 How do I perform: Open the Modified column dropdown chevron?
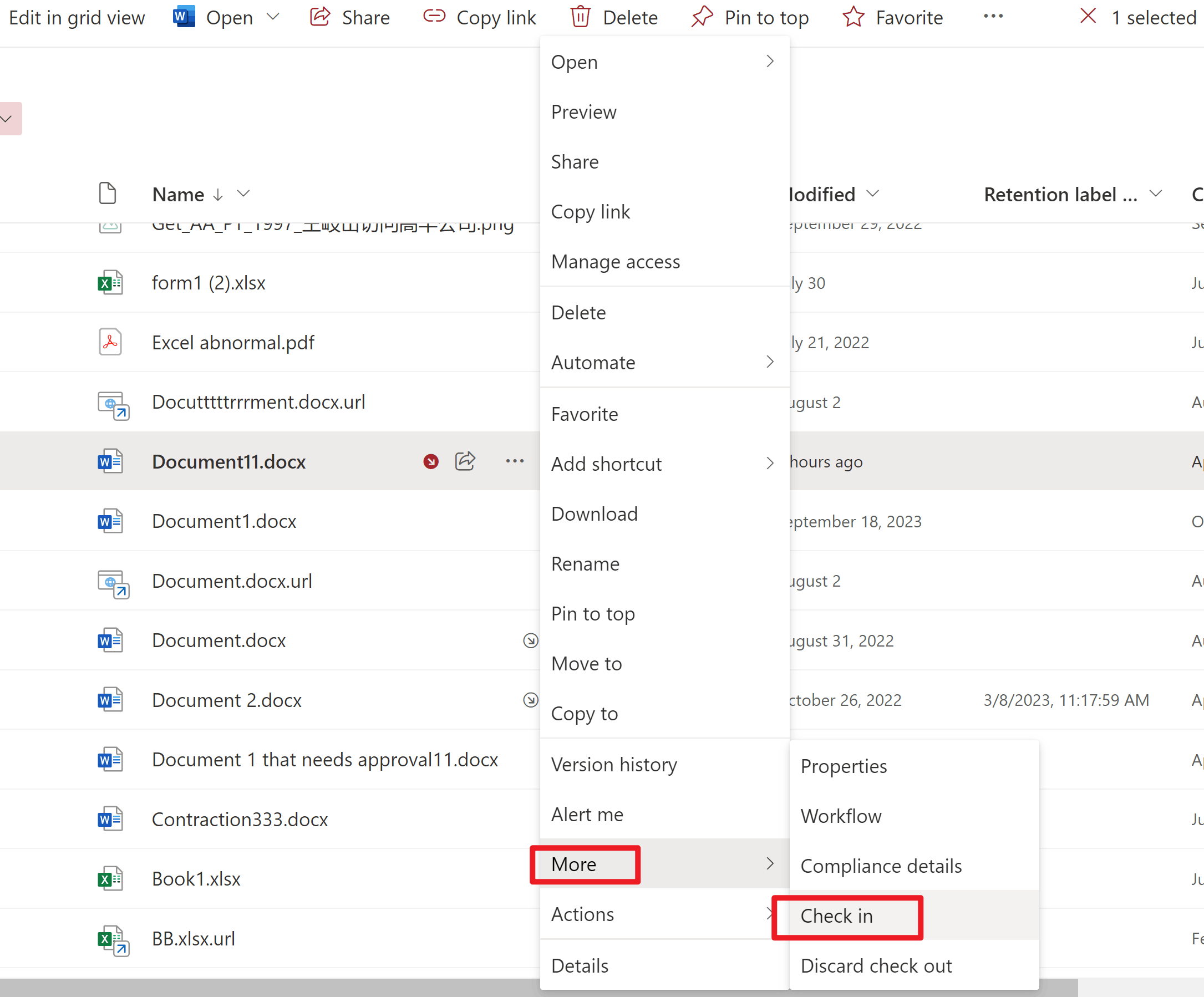(872, 194)
